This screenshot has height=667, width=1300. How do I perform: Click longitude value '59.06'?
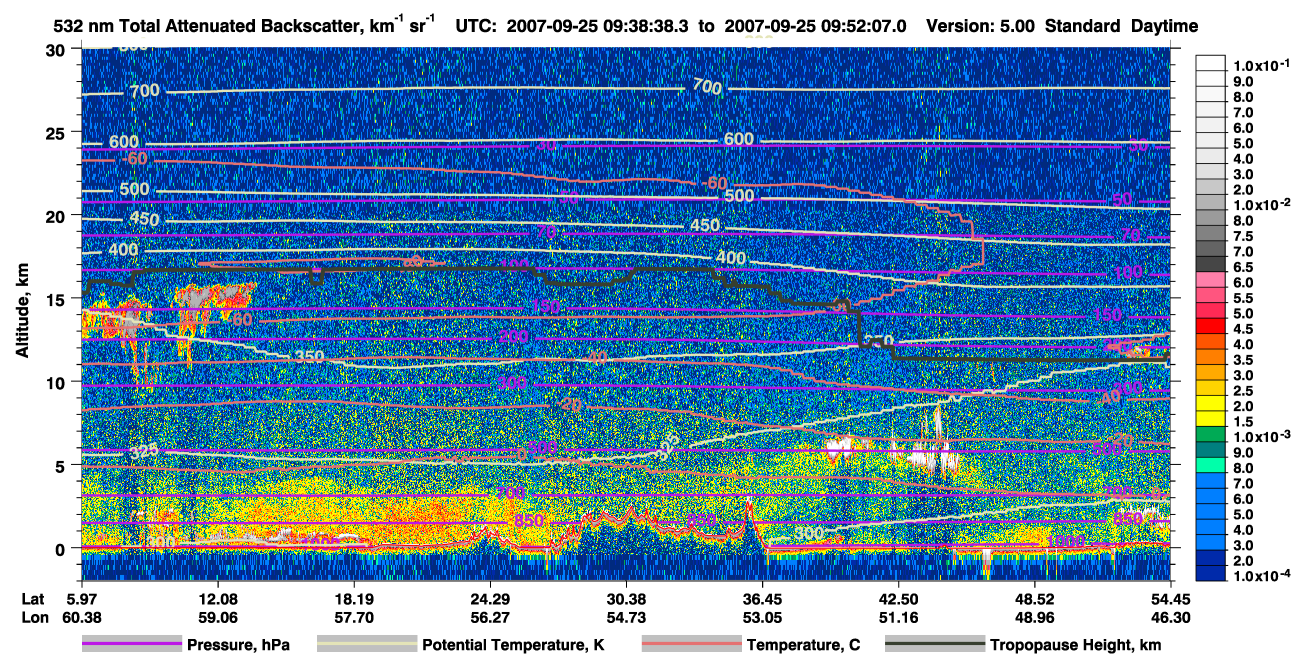click(217, 617)
